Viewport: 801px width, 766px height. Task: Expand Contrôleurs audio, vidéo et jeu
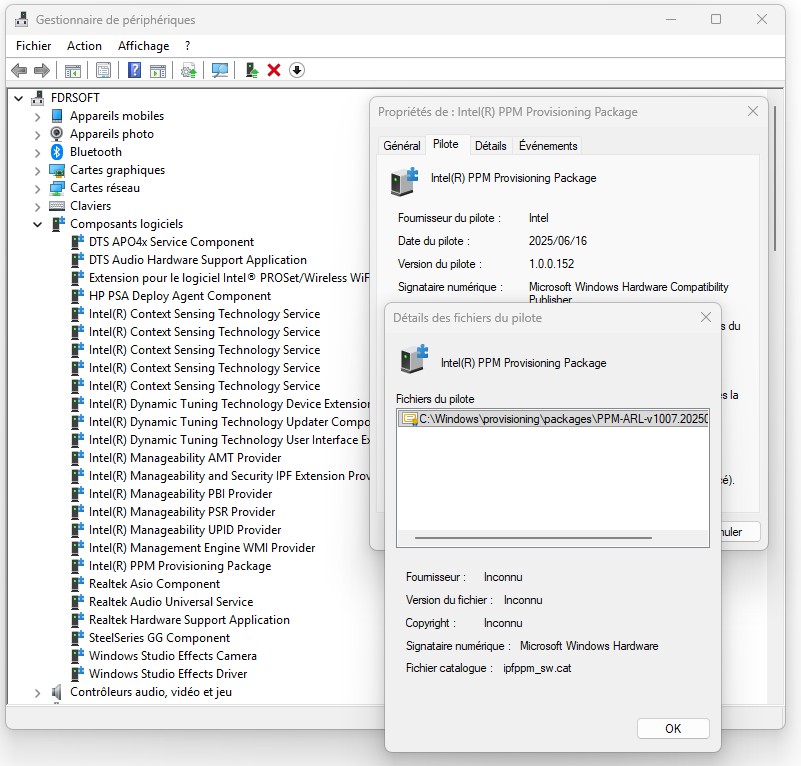tap(38, 692)
